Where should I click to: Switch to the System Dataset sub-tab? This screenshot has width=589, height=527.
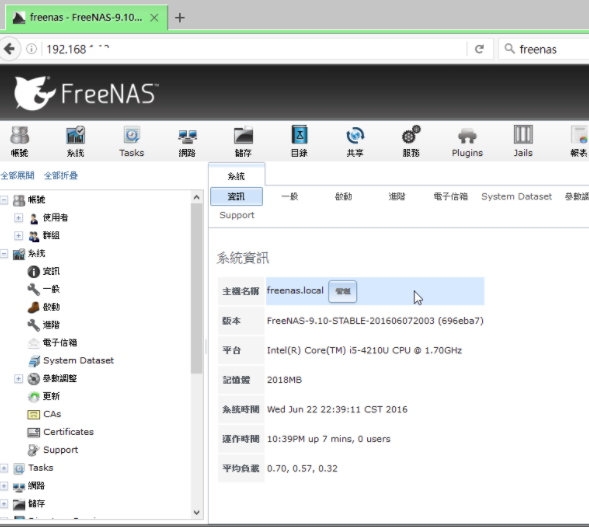point(517,196)
